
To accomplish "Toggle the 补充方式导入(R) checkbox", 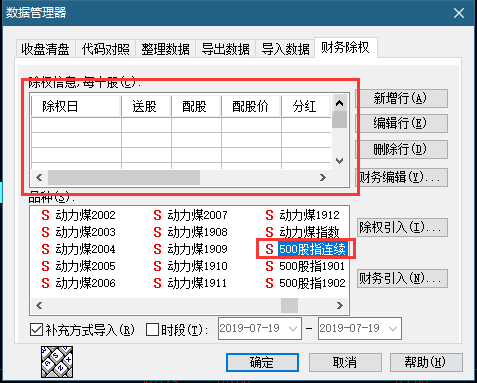I will (82, 330).
